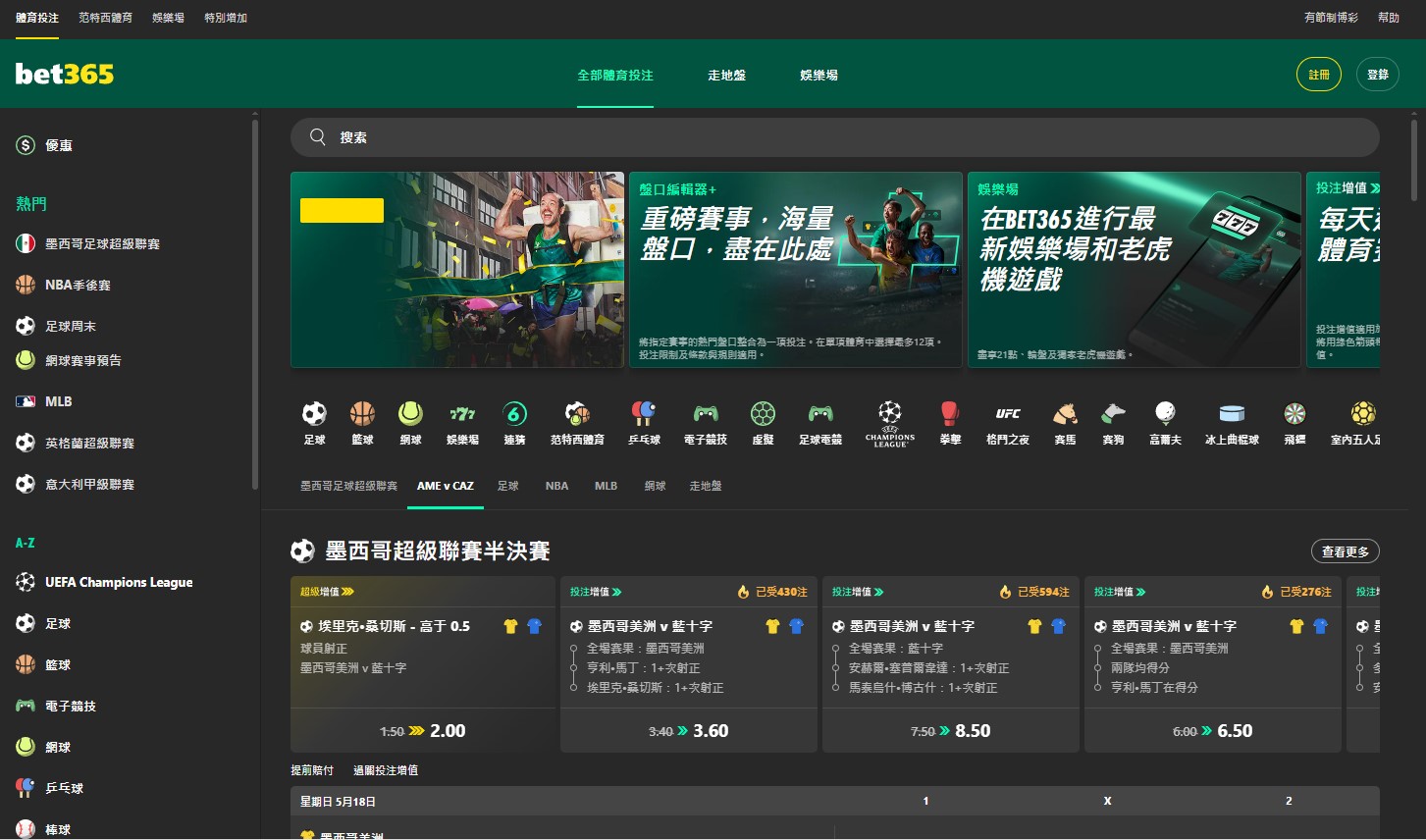Open 范特西體育 in the top menu
Image resolution: width=1426 pixels, height=840 pixels.
point(105,18)
